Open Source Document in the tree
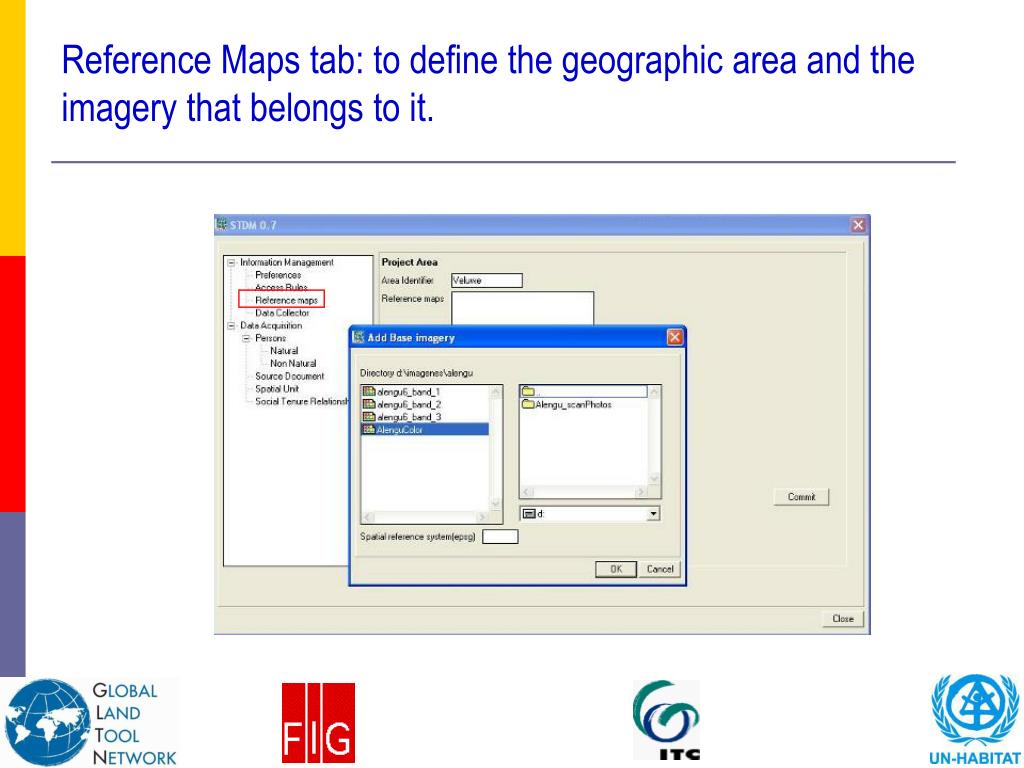 pyautogui.click(x=289, y=376)
